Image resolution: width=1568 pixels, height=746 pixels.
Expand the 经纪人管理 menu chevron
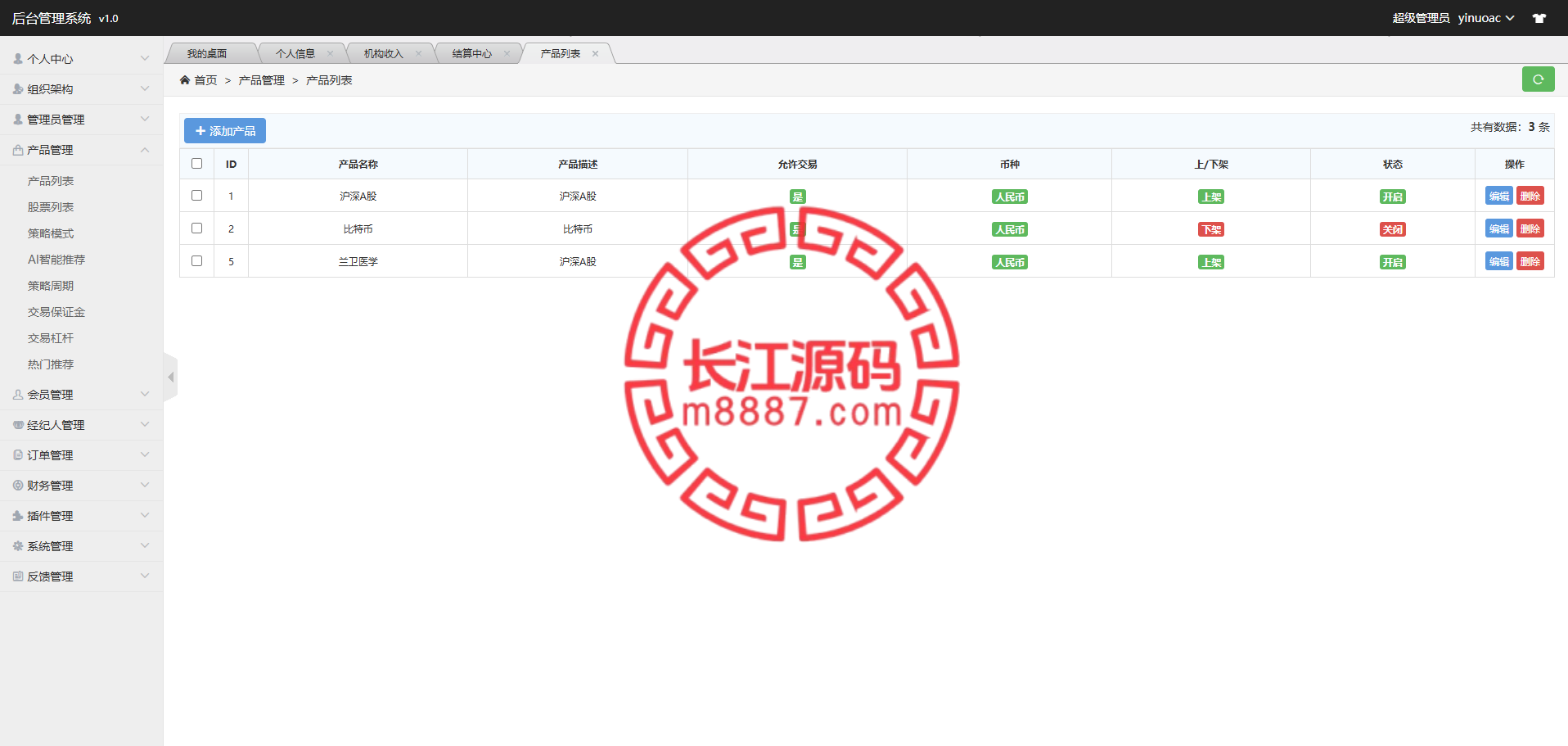145,424
